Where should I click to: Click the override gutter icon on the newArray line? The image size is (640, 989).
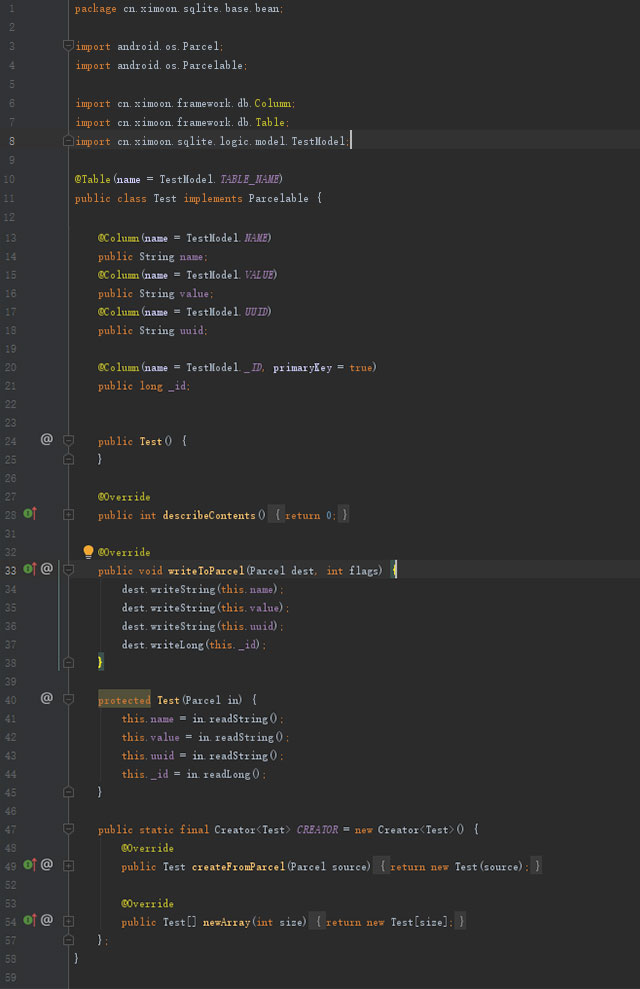click(30, 920)
